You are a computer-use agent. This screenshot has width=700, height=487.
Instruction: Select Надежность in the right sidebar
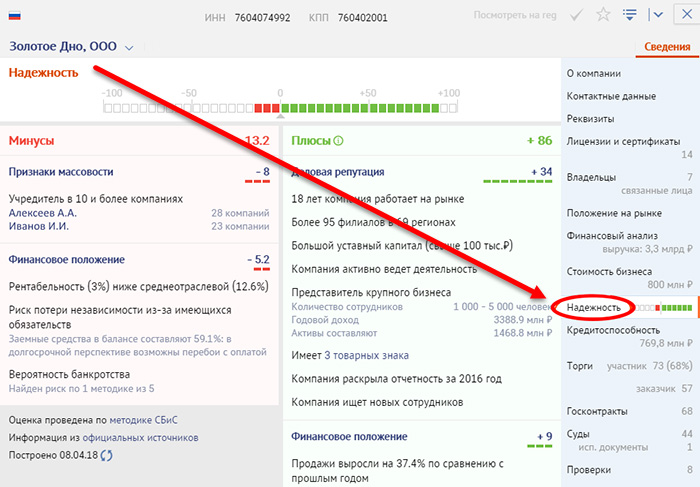[x=593, y=308]
